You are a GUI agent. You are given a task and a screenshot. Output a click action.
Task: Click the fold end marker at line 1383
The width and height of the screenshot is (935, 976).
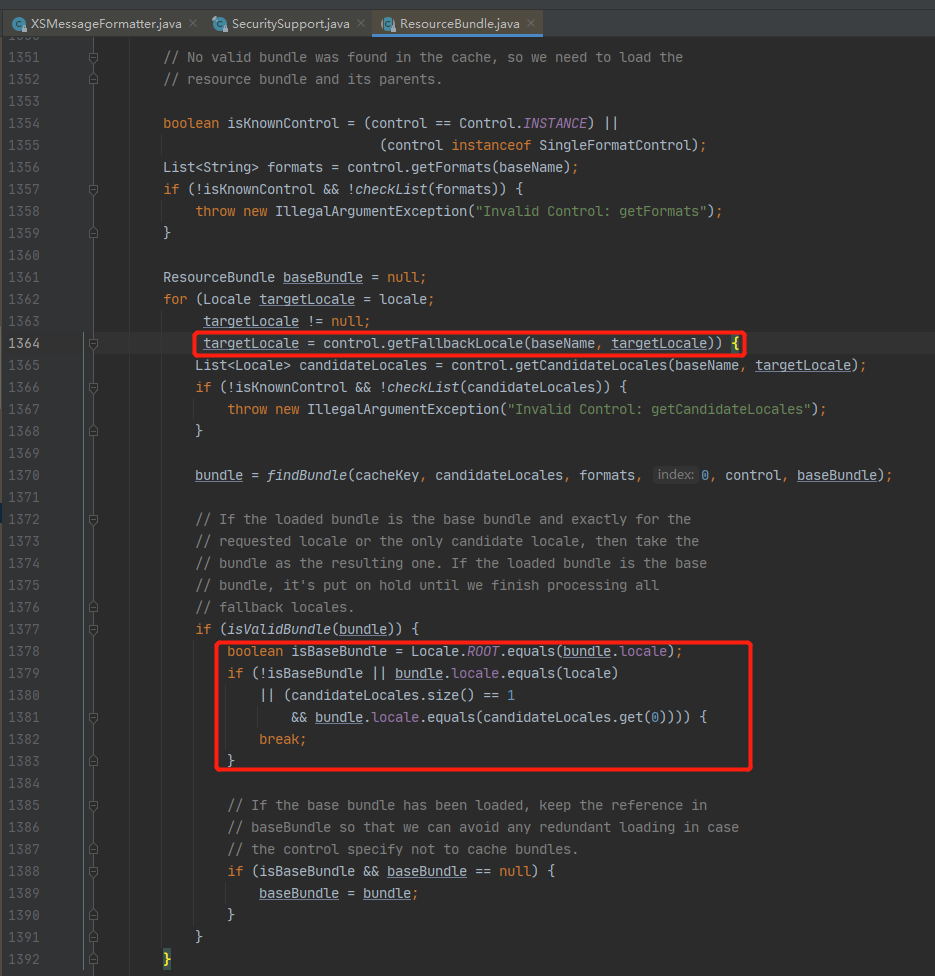pyautogui.click(x=93, y=761)
